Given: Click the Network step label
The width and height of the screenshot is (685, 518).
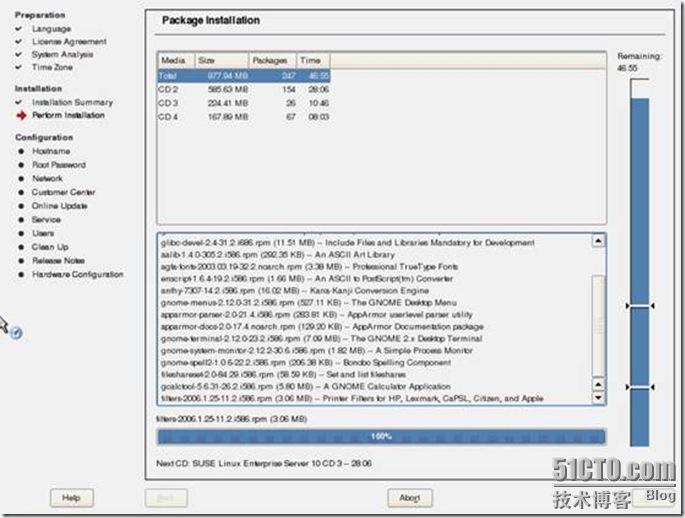Looking at the screenshot, I should [x=47, y=179].
